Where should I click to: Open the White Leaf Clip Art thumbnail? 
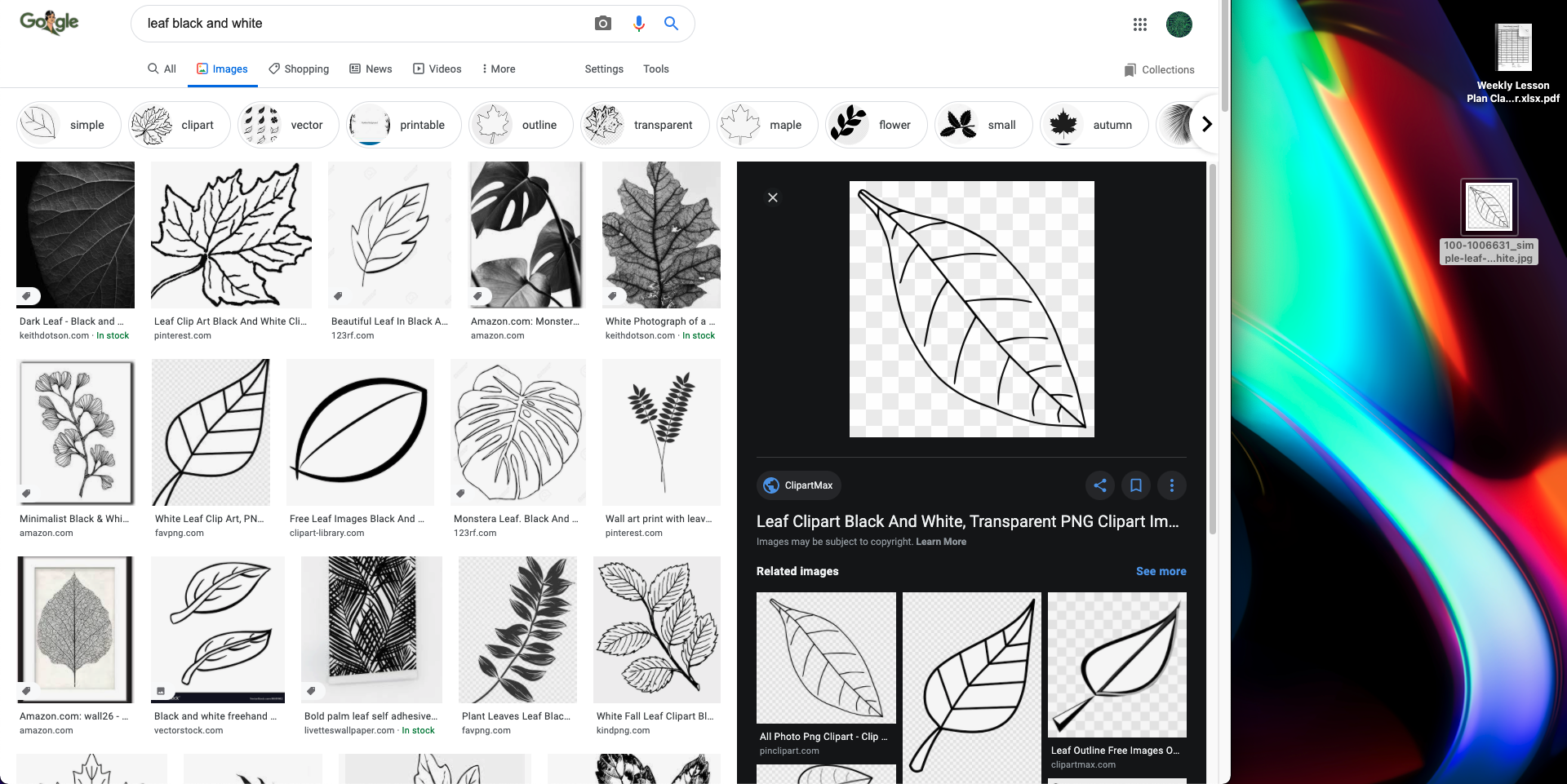(x=211, y=432)
